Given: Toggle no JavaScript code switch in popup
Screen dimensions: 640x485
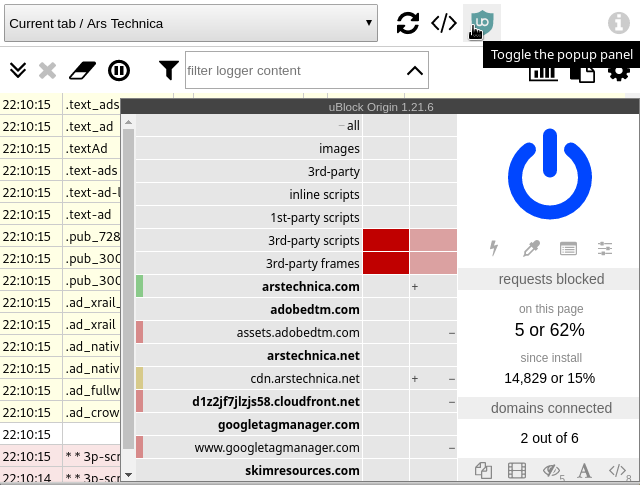Looking at the screenshot, I should tap(618, 471).
